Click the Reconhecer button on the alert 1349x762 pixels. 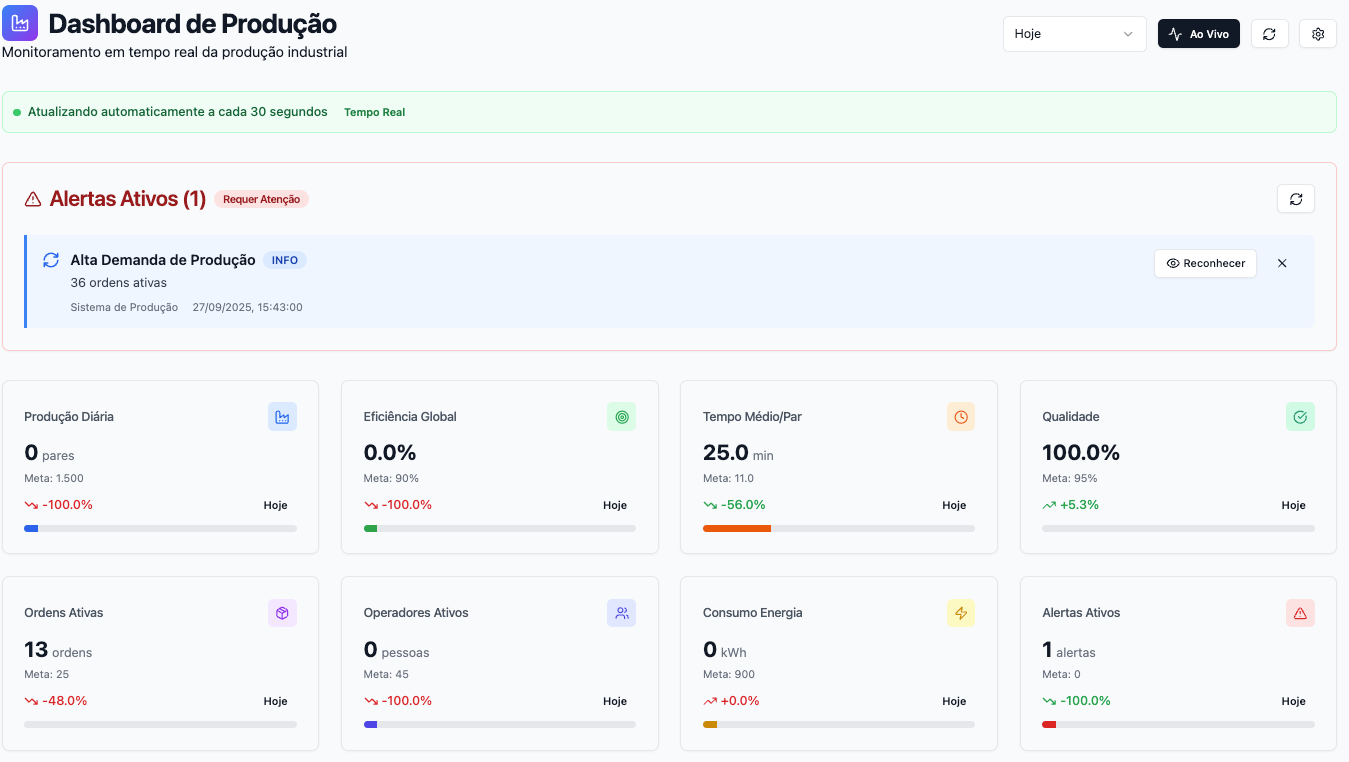tap(1205, 263)
